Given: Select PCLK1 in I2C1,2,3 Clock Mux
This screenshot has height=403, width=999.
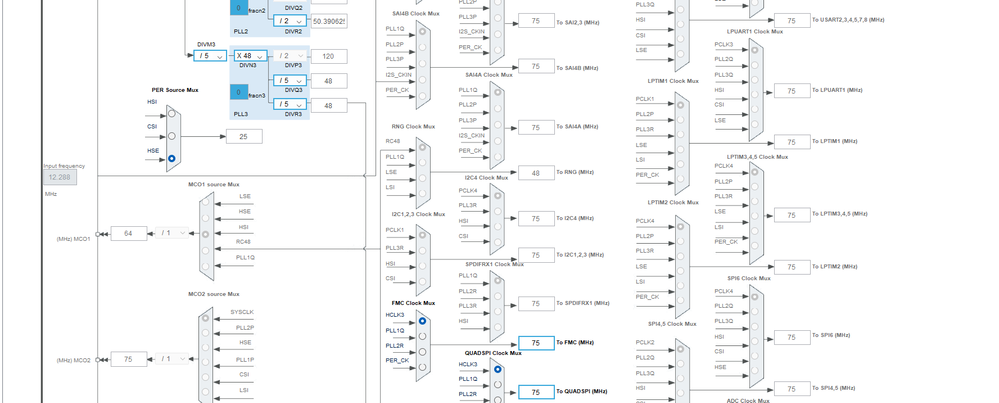Looking at the screenshot, I should (x=422, y=237).
